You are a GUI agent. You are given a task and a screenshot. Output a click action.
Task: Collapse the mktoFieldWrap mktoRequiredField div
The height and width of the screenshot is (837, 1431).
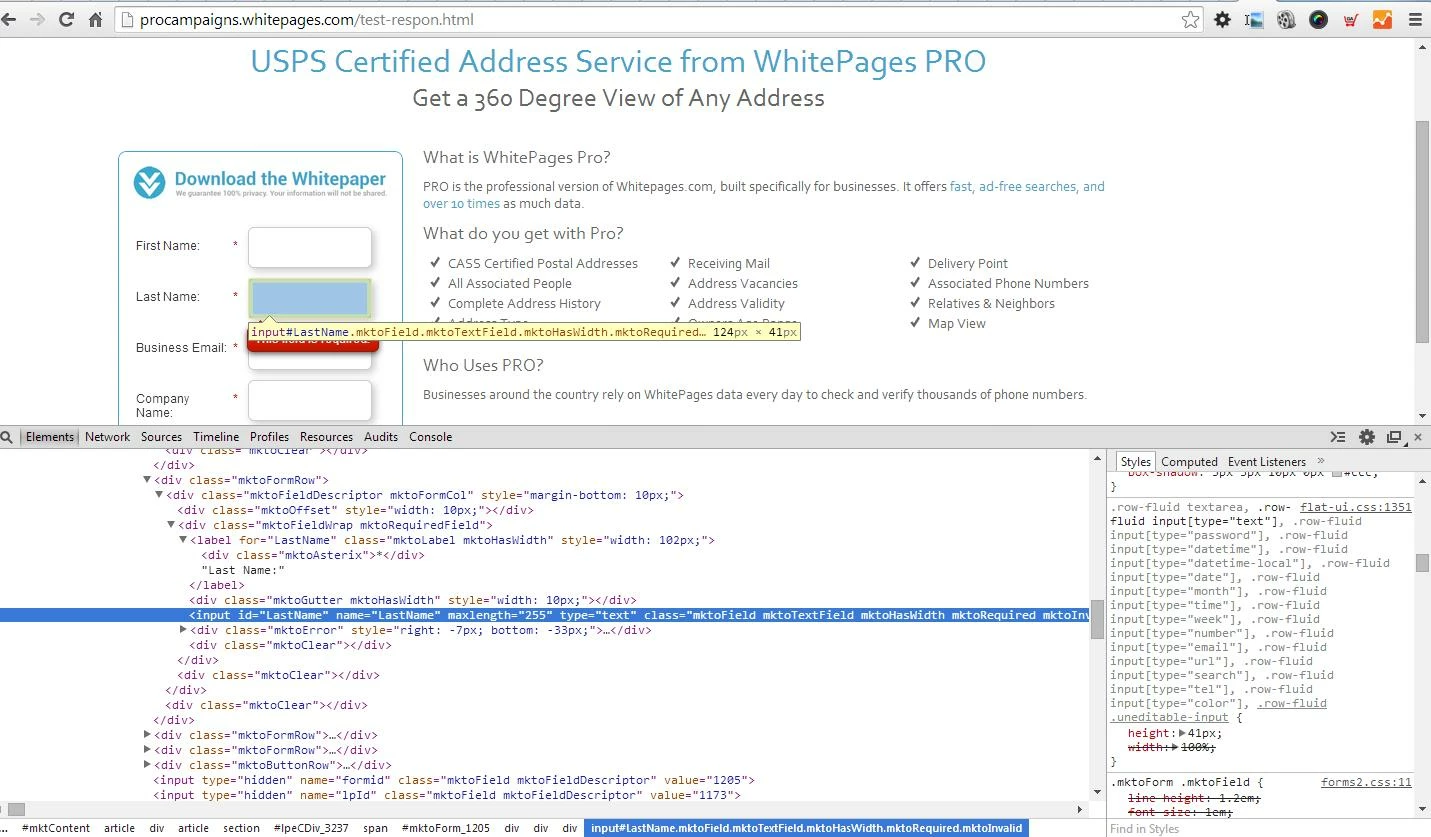[170, 525]
